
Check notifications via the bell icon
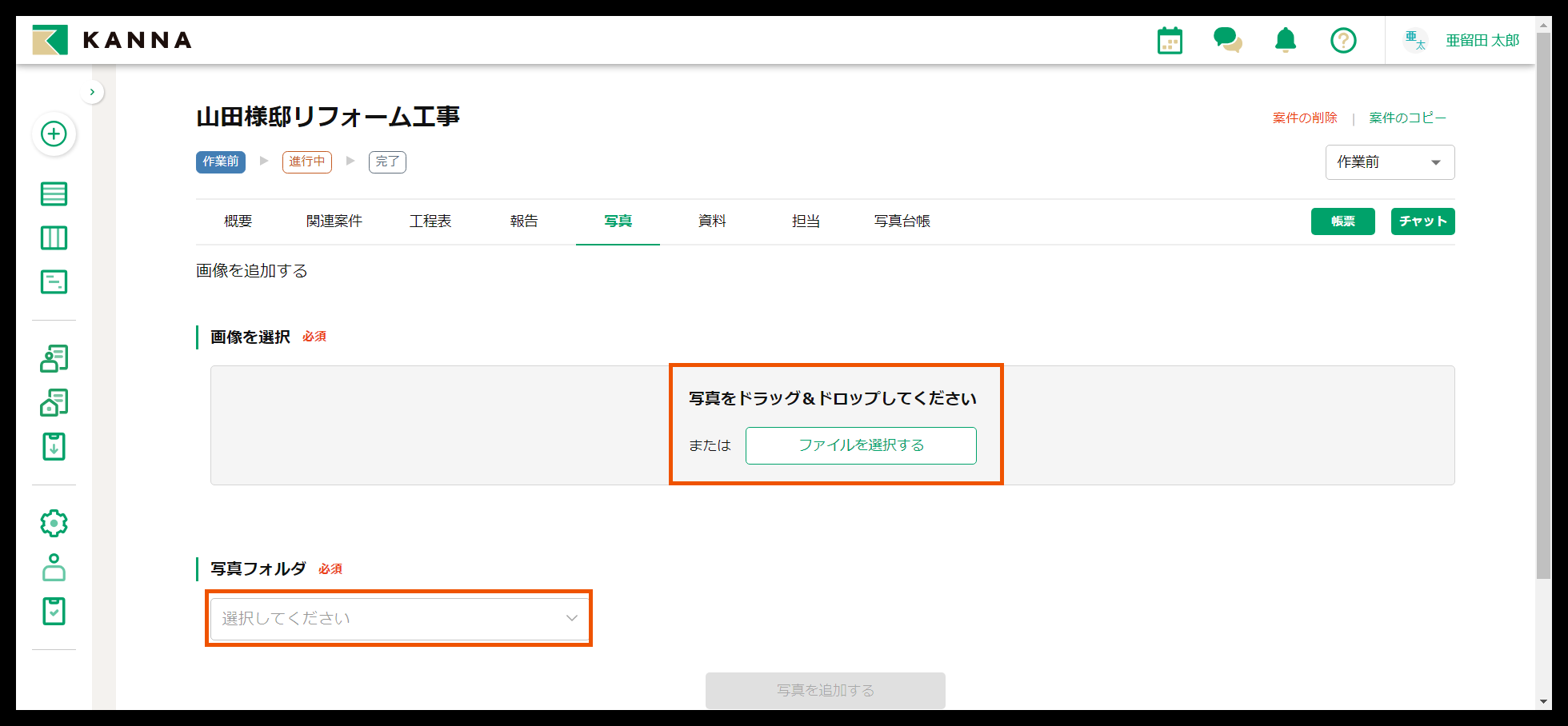tap(1285, 40)
